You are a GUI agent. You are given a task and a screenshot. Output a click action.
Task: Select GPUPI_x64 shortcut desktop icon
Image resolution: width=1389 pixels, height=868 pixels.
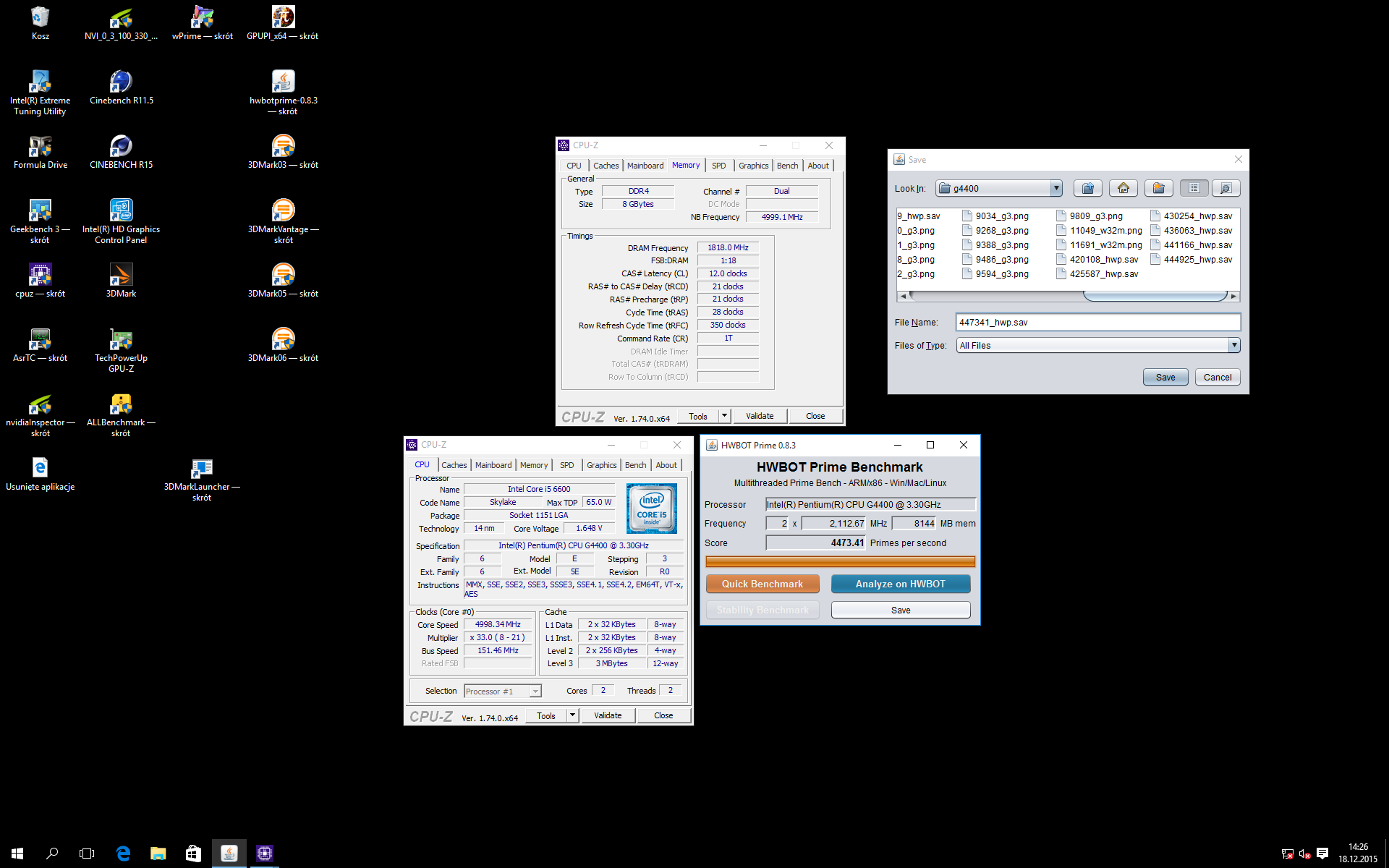point(283,23)
